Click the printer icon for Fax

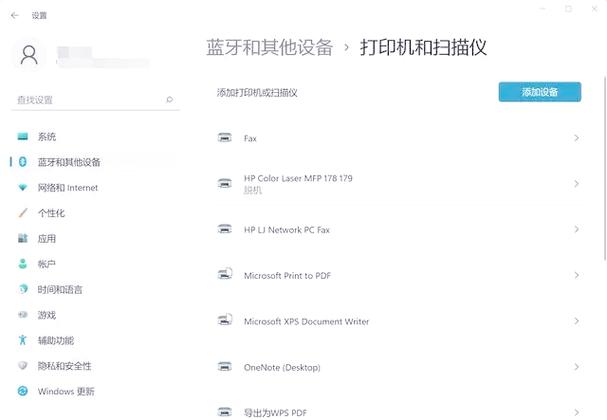225,138
